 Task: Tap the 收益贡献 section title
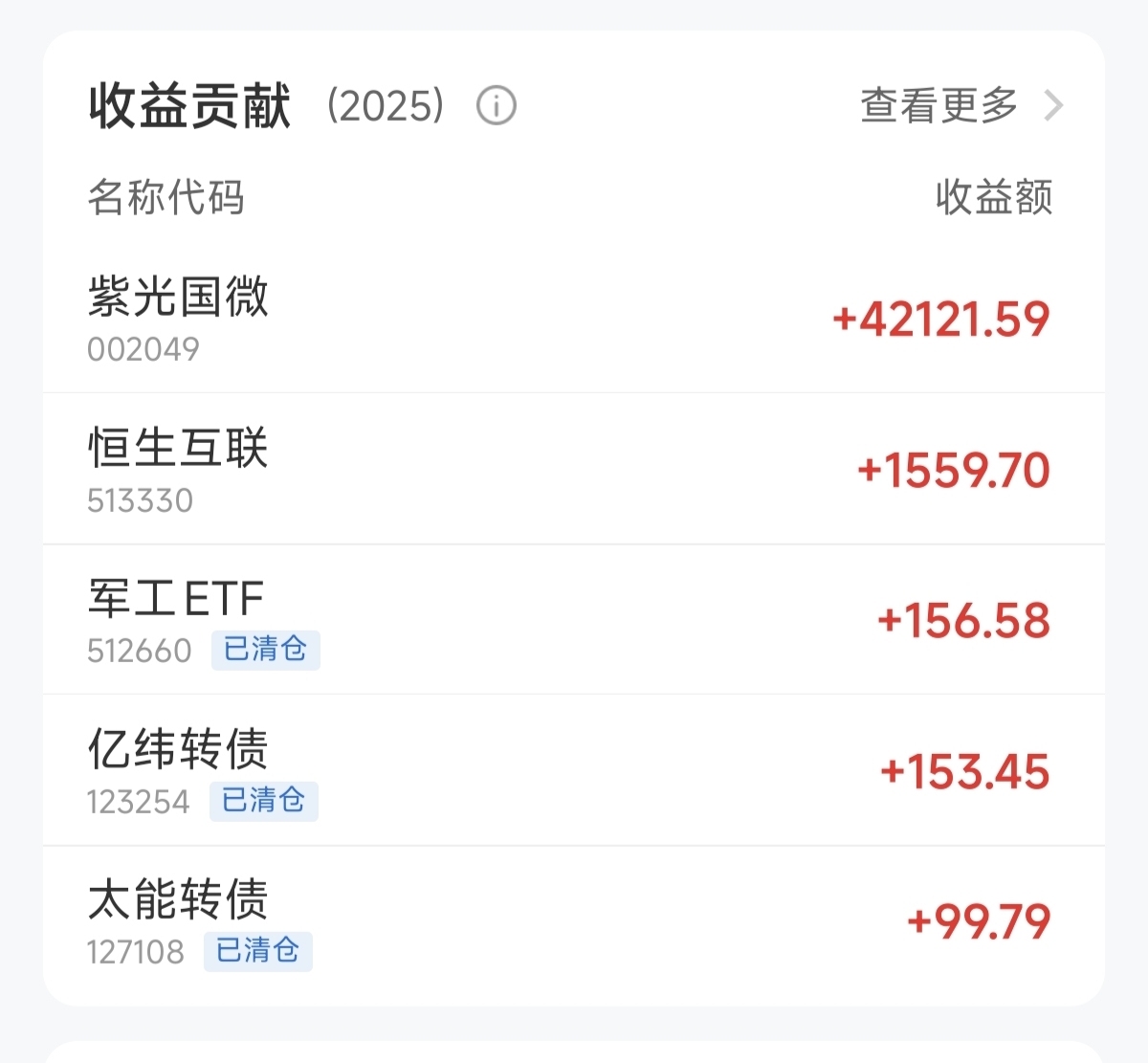click(x=189, y=105)
